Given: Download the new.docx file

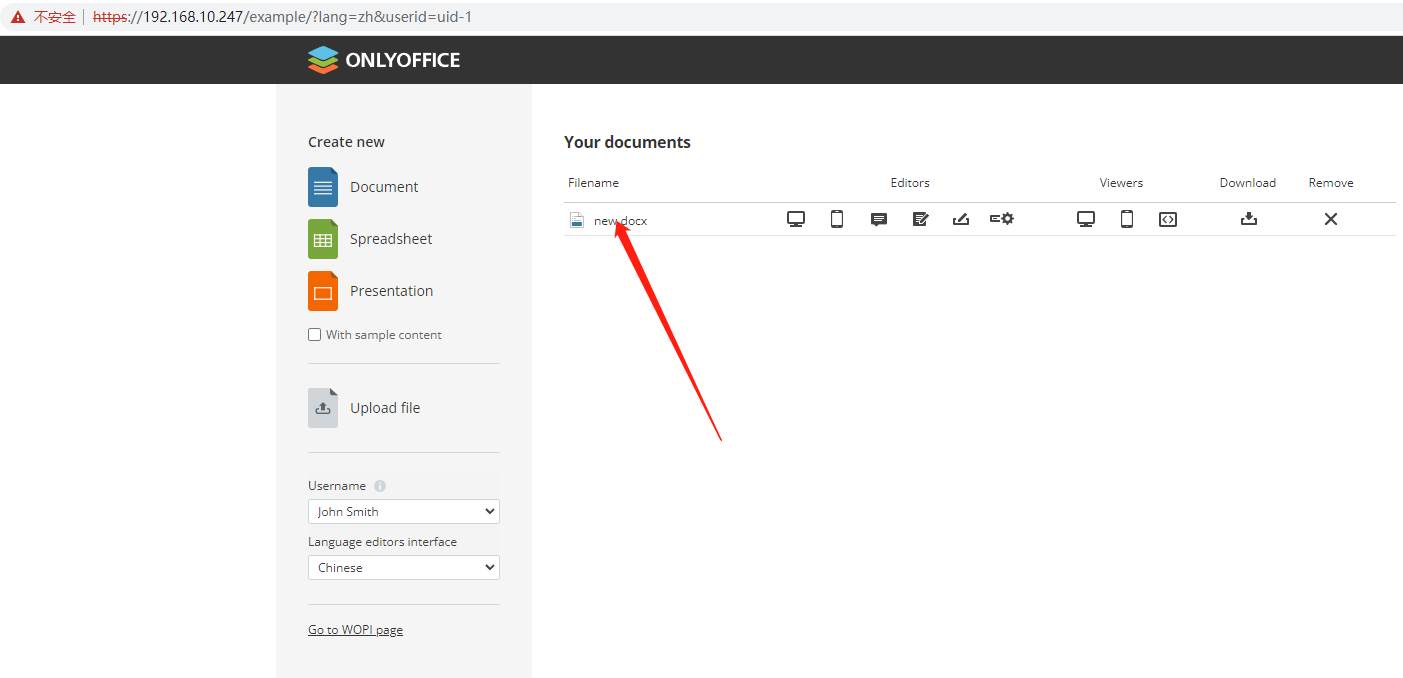Looking at the screenshot, I should [1249, 219].
